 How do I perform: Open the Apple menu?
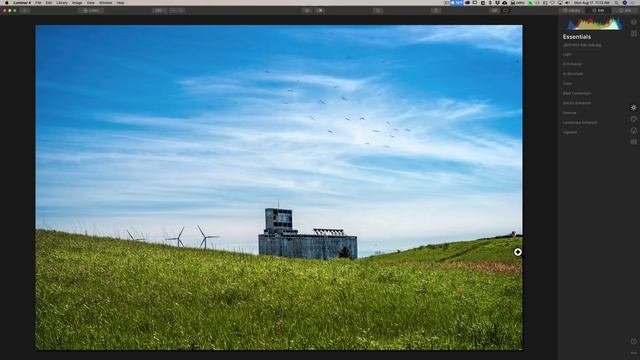pos(7,2)
